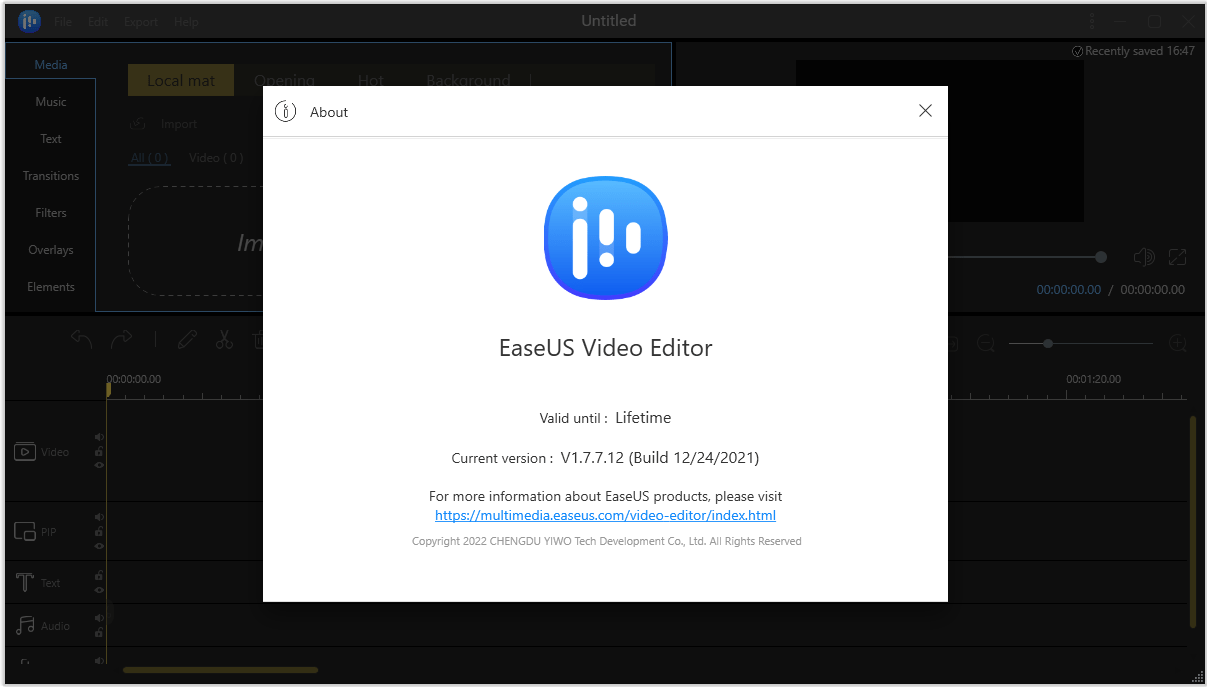Viewport: 1207px width, 687px height.
Task: Click the Recently saved 16:47 status
Action: coord(1133,51)
